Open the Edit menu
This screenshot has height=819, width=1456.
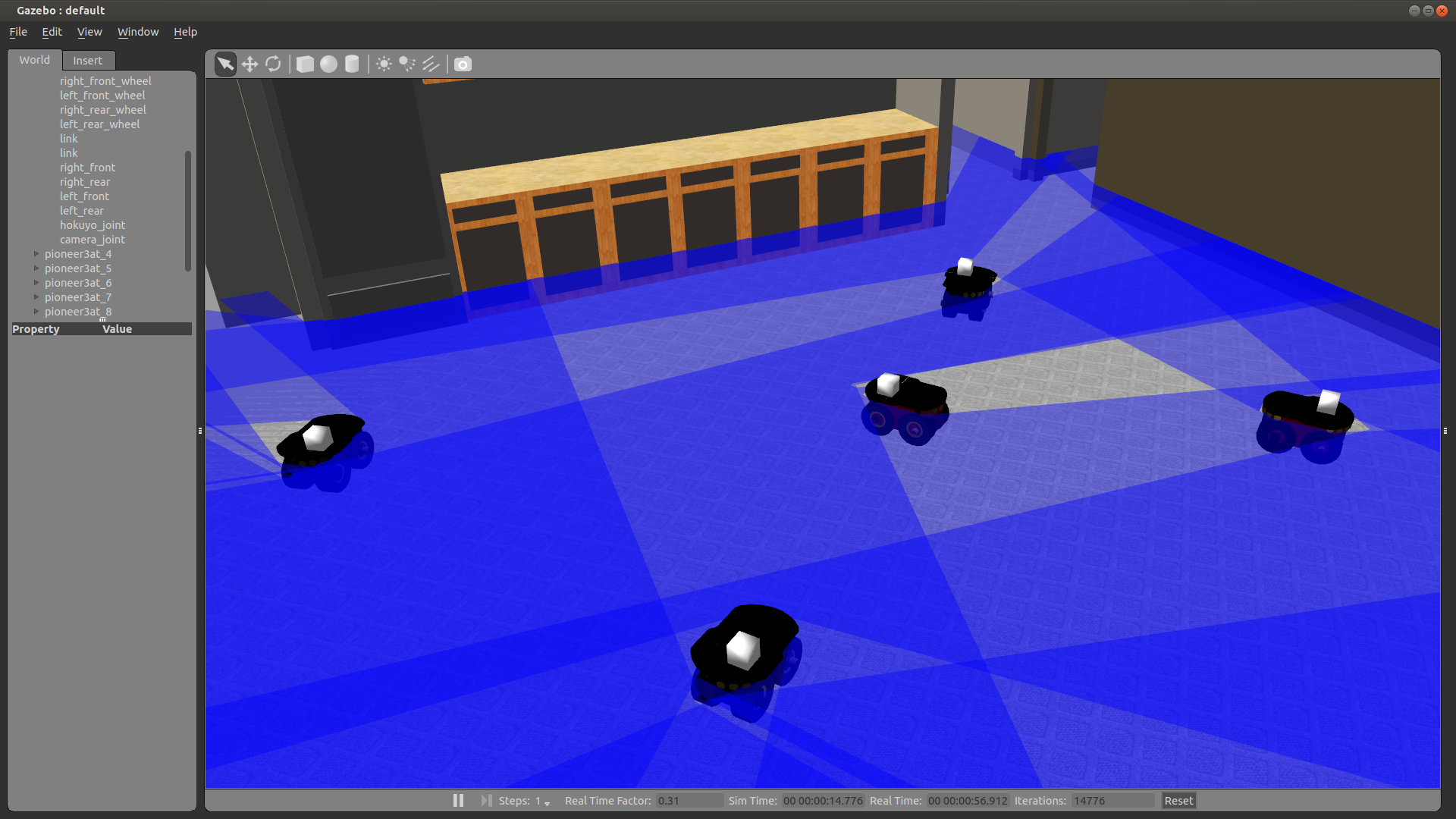click(x=49, y=32)
